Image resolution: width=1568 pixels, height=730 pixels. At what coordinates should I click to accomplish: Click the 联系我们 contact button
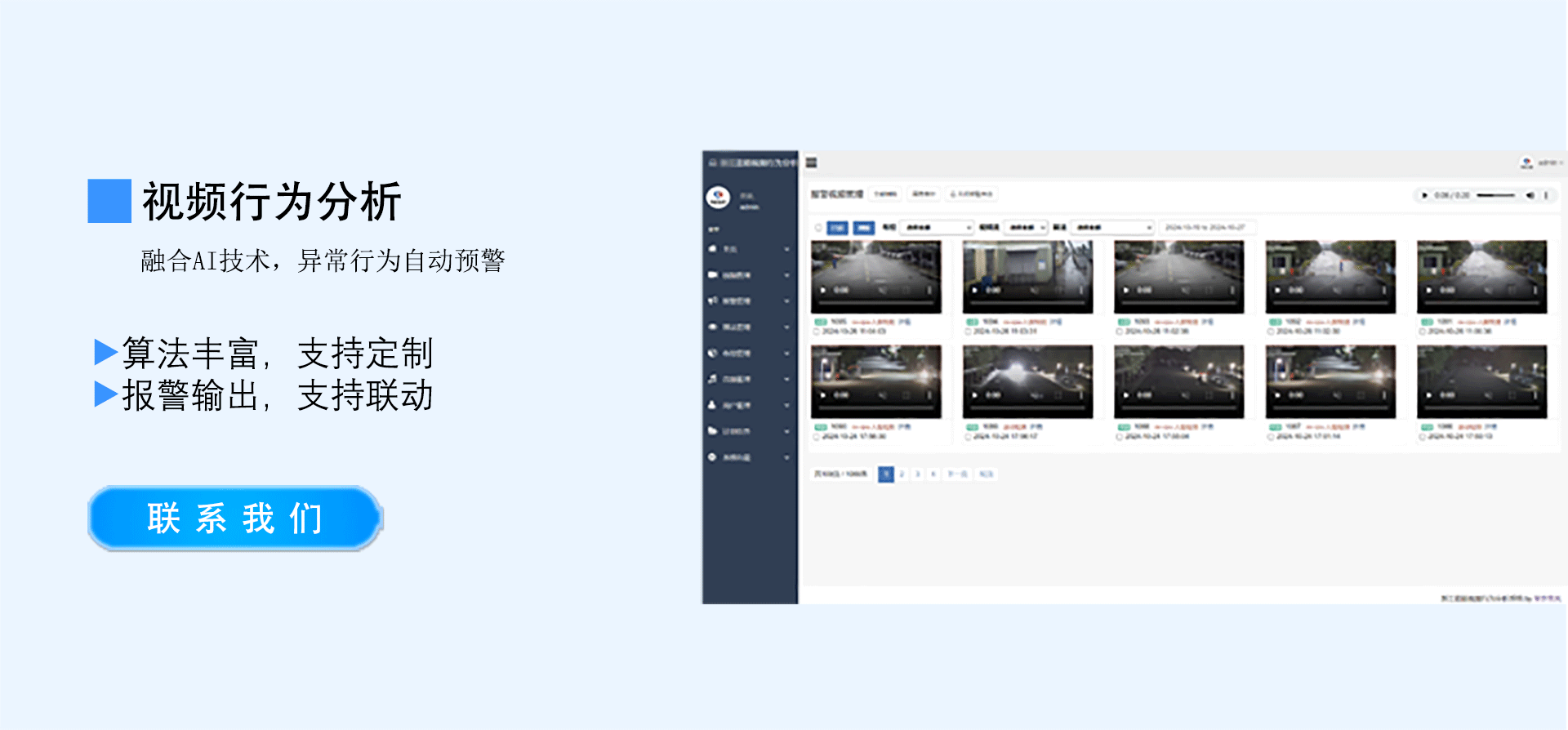235,519
